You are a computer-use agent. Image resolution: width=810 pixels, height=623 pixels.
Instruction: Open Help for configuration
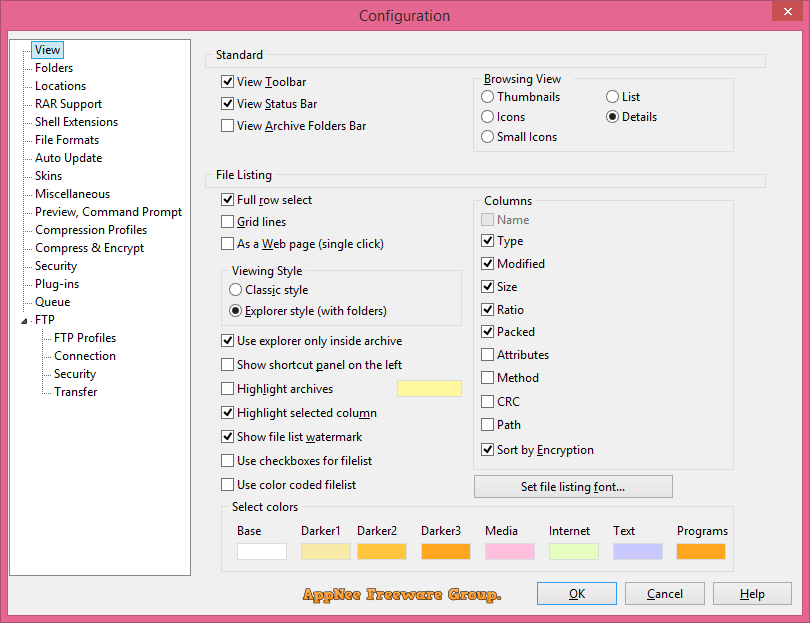click(x=752, y=594)
